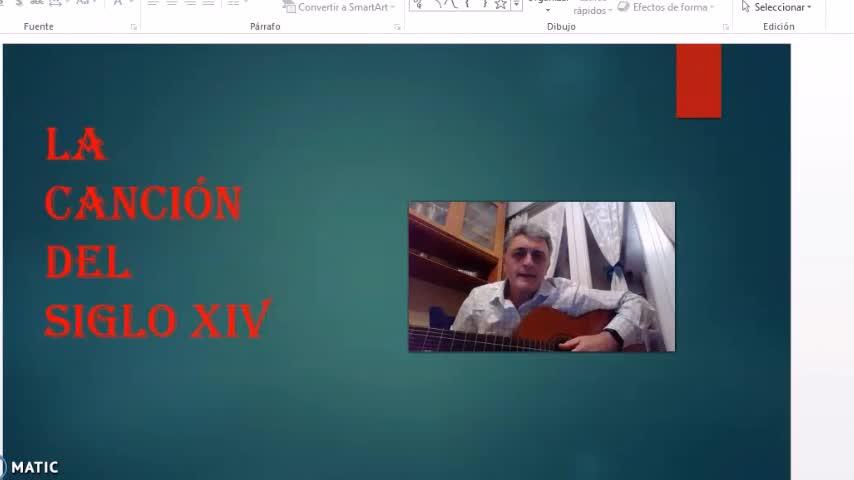This screenshot has width=854, height=480.
Task: Click the Fuente group label
Action: (x=39, y=26)
